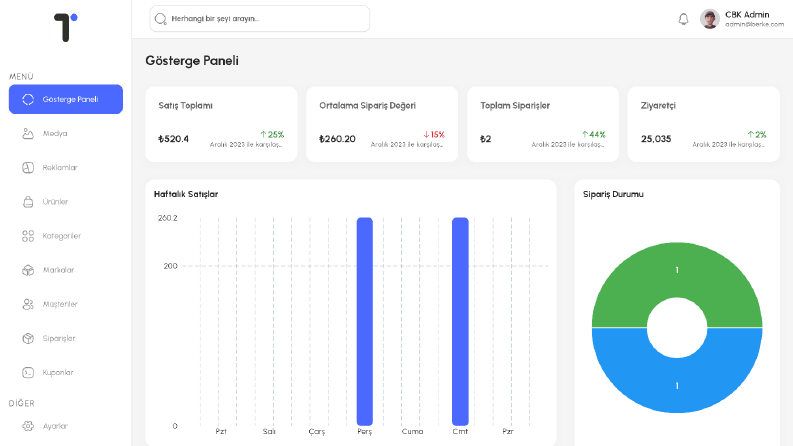Click the search magnifier icon

click(160, 19)
